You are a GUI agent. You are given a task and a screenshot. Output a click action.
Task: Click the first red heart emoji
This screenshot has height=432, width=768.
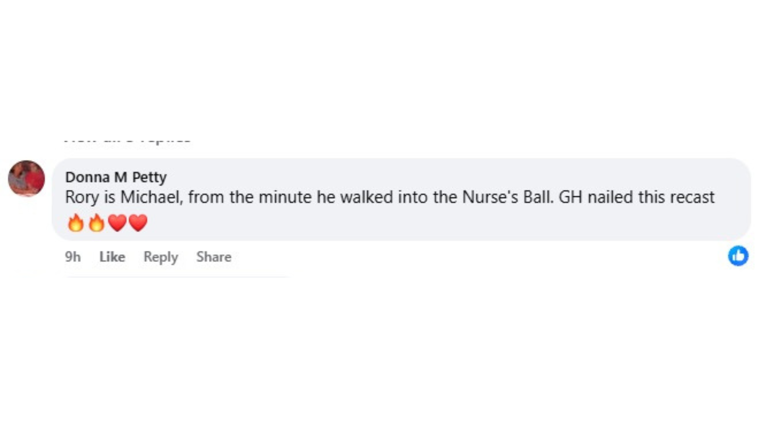(117, 222)
